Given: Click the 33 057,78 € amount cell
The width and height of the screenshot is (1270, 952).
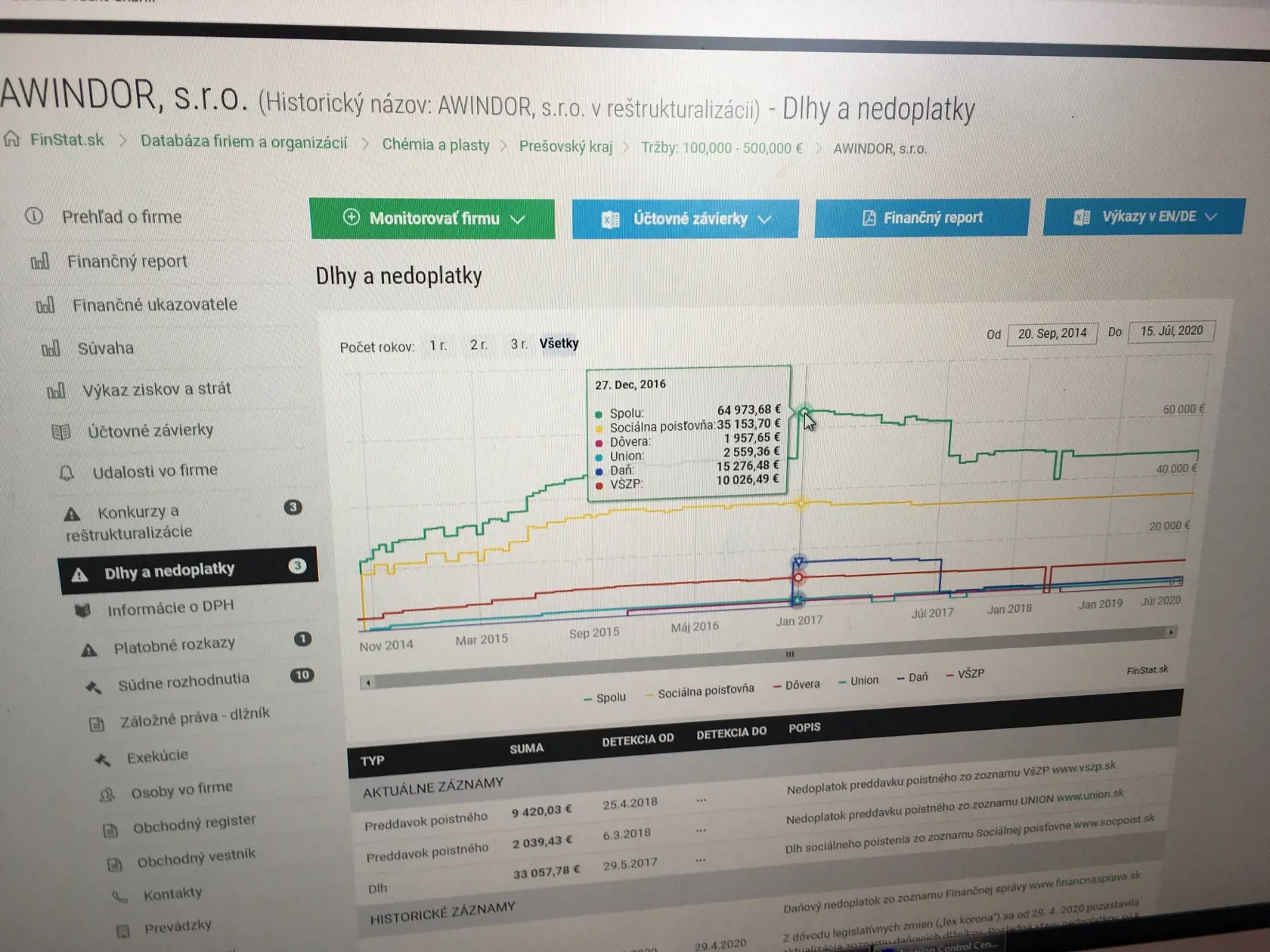Looking at the screenshot, I should (546, 873).
